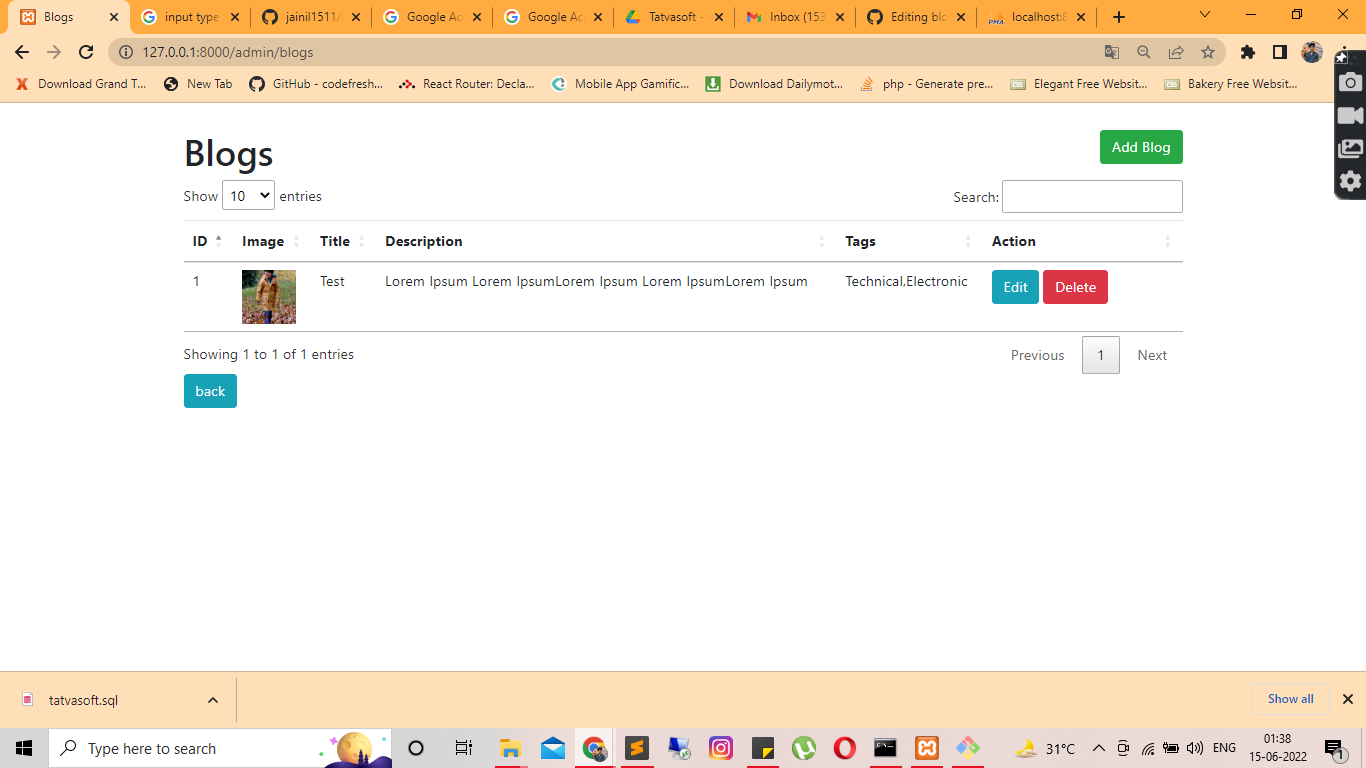Delete the Test blog entry

click(1075, 287)
